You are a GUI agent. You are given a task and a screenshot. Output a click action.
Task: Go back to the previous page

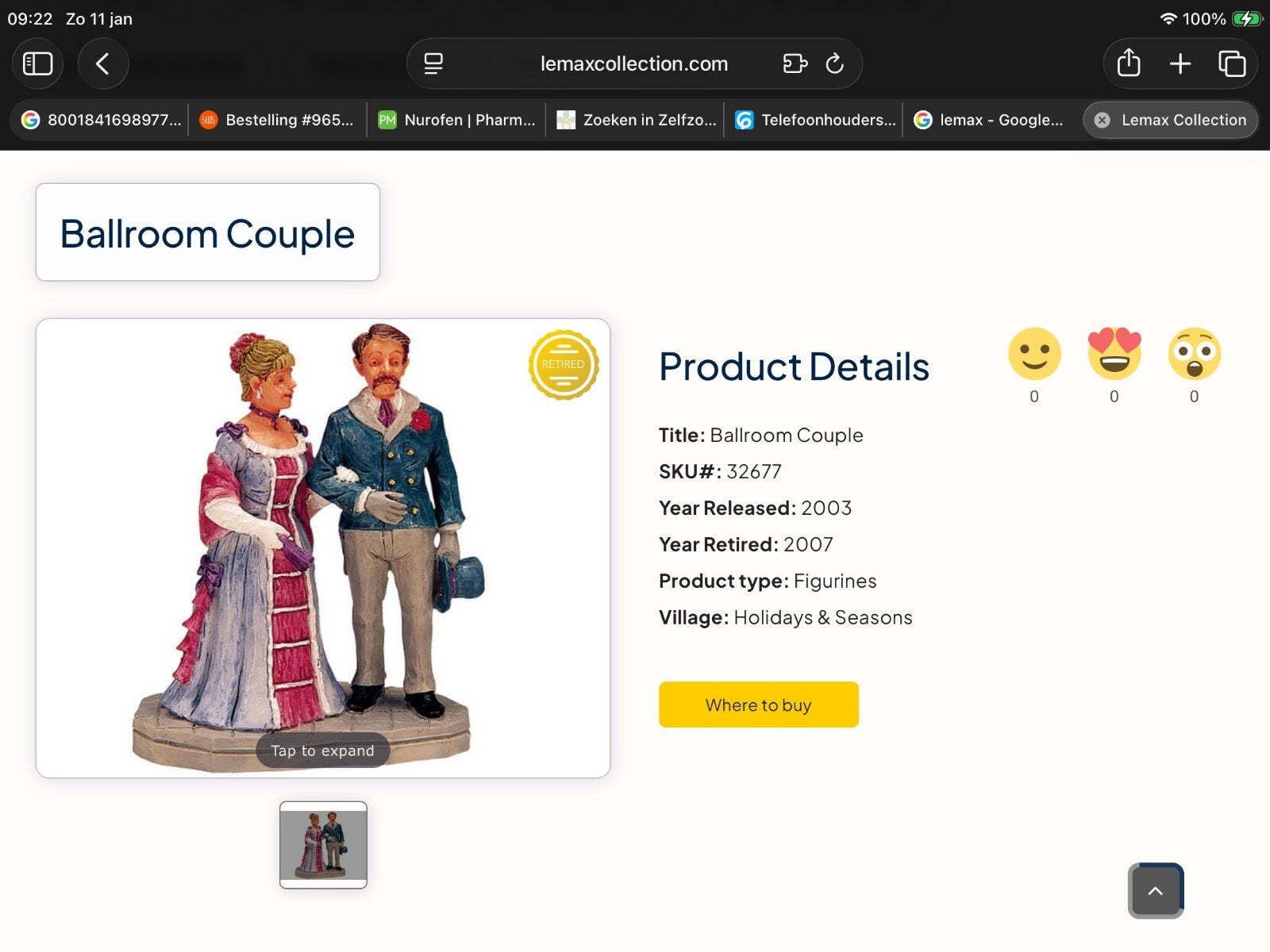(x=103, y=63)
